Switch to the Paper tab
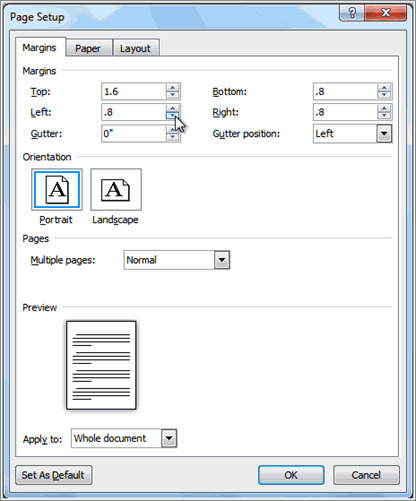 click(x=88, y=48)
